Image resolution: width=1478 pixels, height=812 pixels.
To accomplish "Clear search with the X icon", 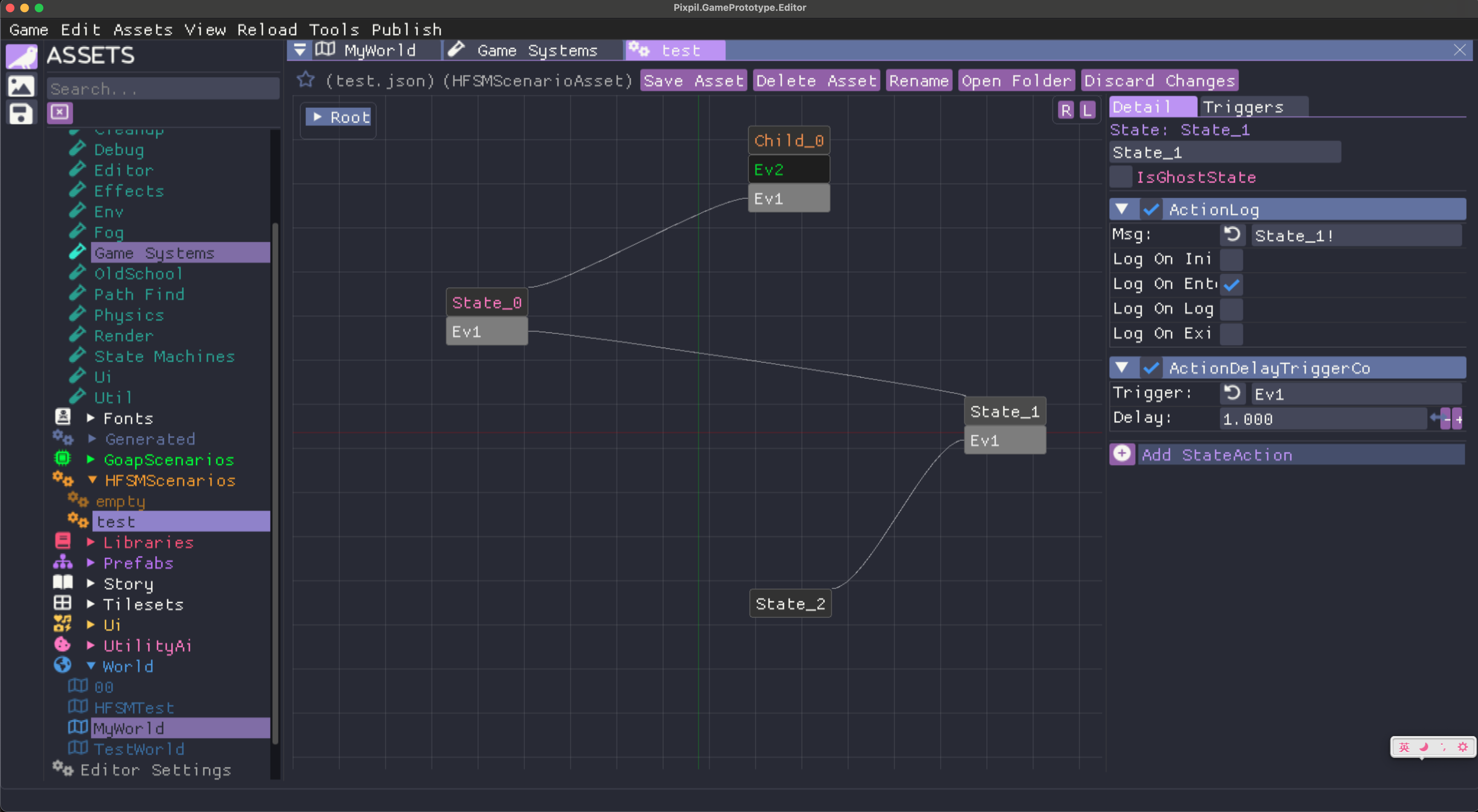I will coord(60,112).
